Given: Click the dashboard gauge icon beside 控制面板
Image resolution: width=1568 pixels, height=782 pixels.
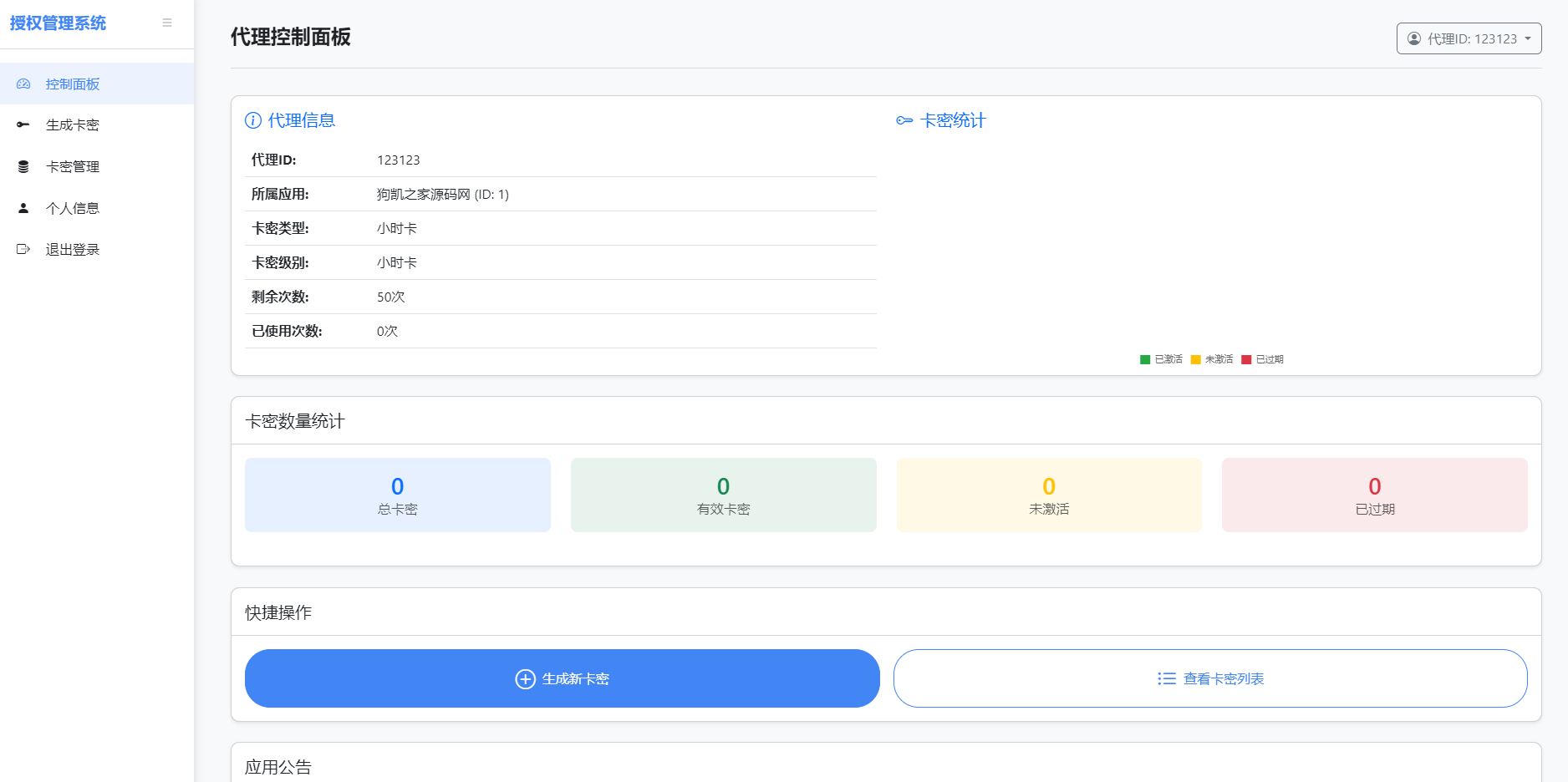Looking at the screenshot, I should [x=23, y=84].
